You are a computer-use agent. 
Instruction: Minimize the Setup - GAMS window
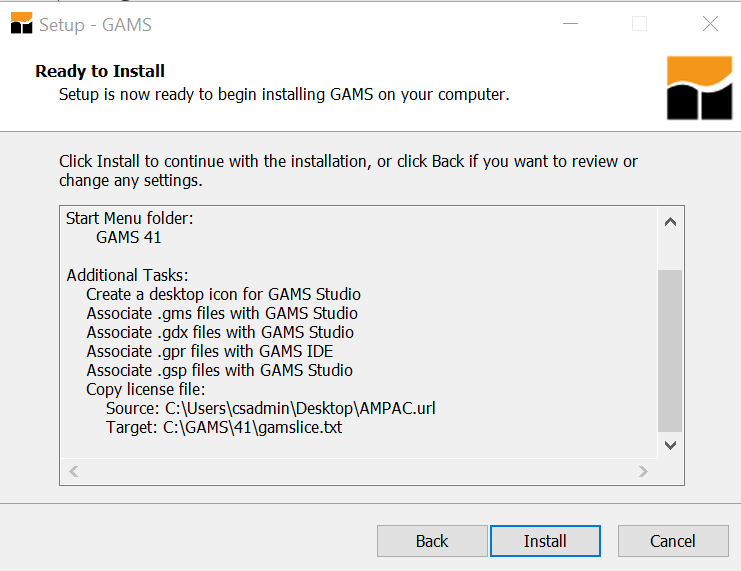coord(570,24)
